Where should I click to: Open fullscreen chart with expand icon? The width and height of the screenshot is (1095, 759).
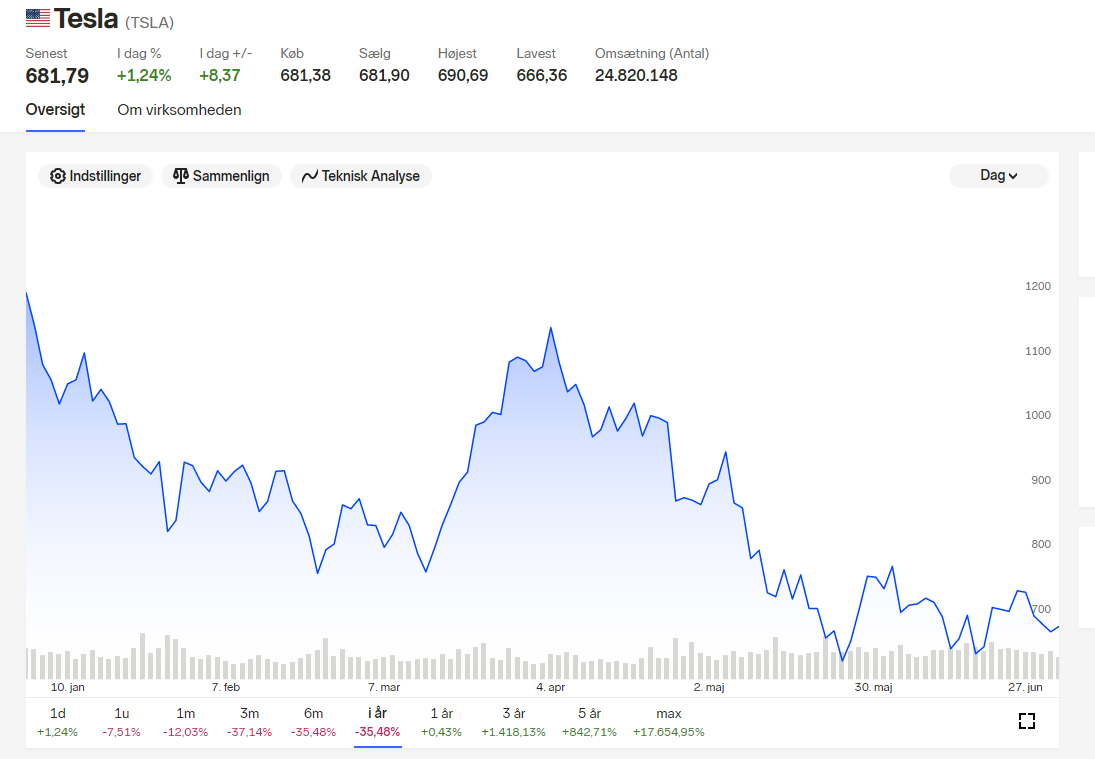coord(1027,721)
